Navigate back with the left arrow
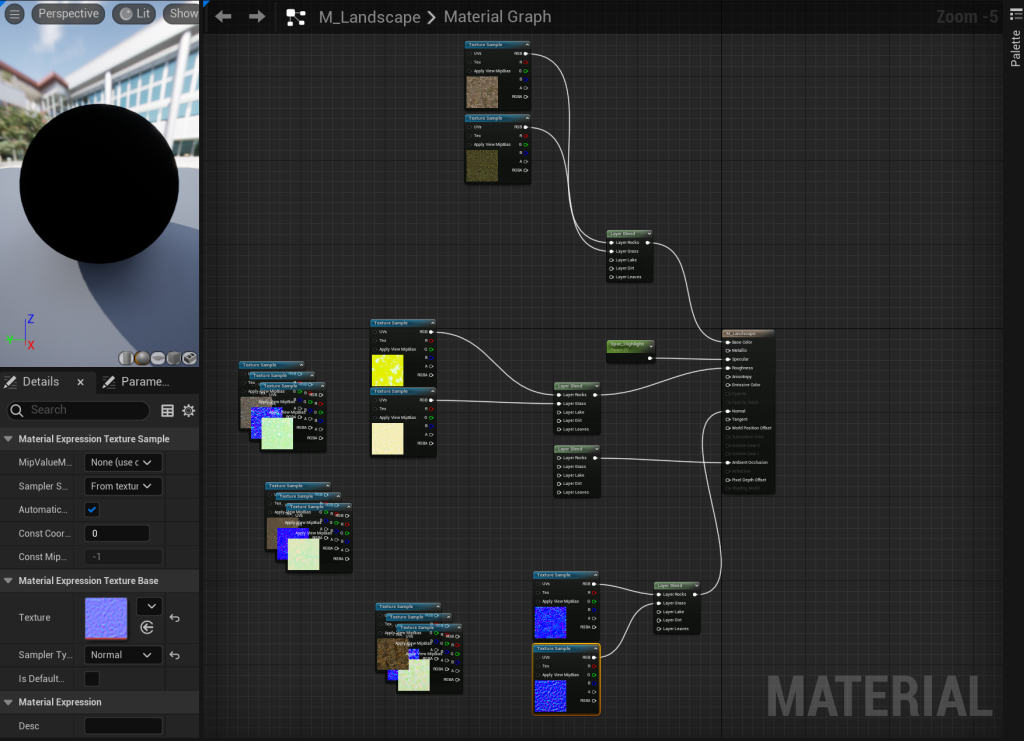This screenshot has width=1024, height=741. click(224, 17)
